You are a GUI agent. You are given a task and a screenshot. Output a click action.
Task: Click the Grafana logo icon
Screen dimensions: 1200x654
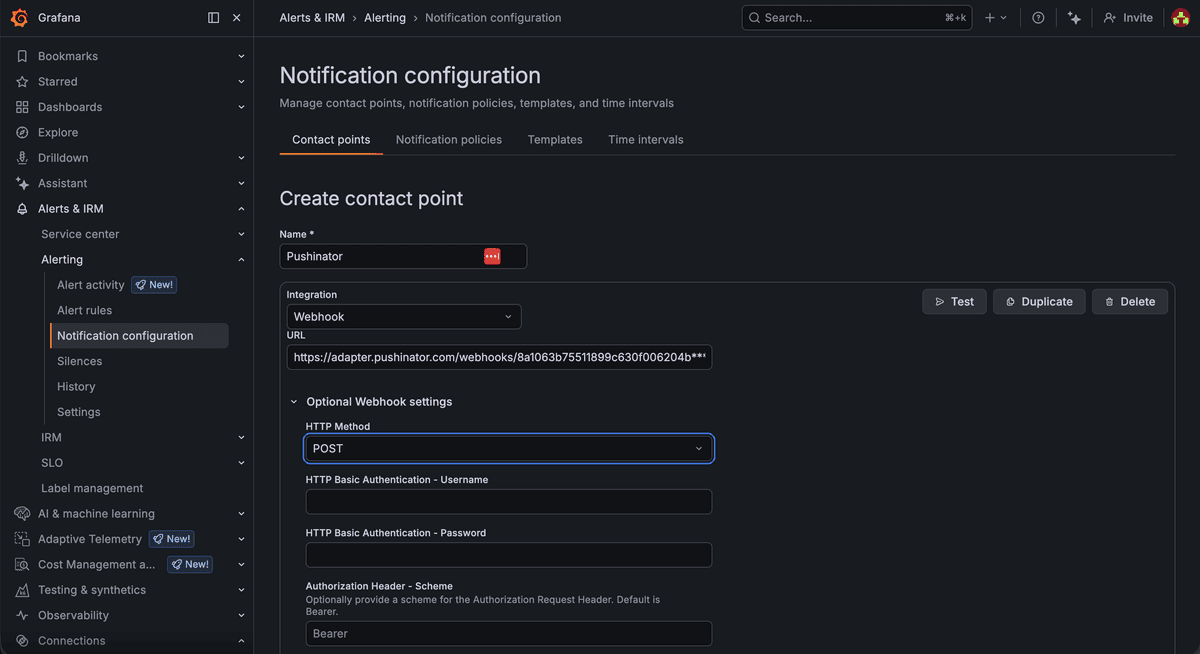click(19, 18)
